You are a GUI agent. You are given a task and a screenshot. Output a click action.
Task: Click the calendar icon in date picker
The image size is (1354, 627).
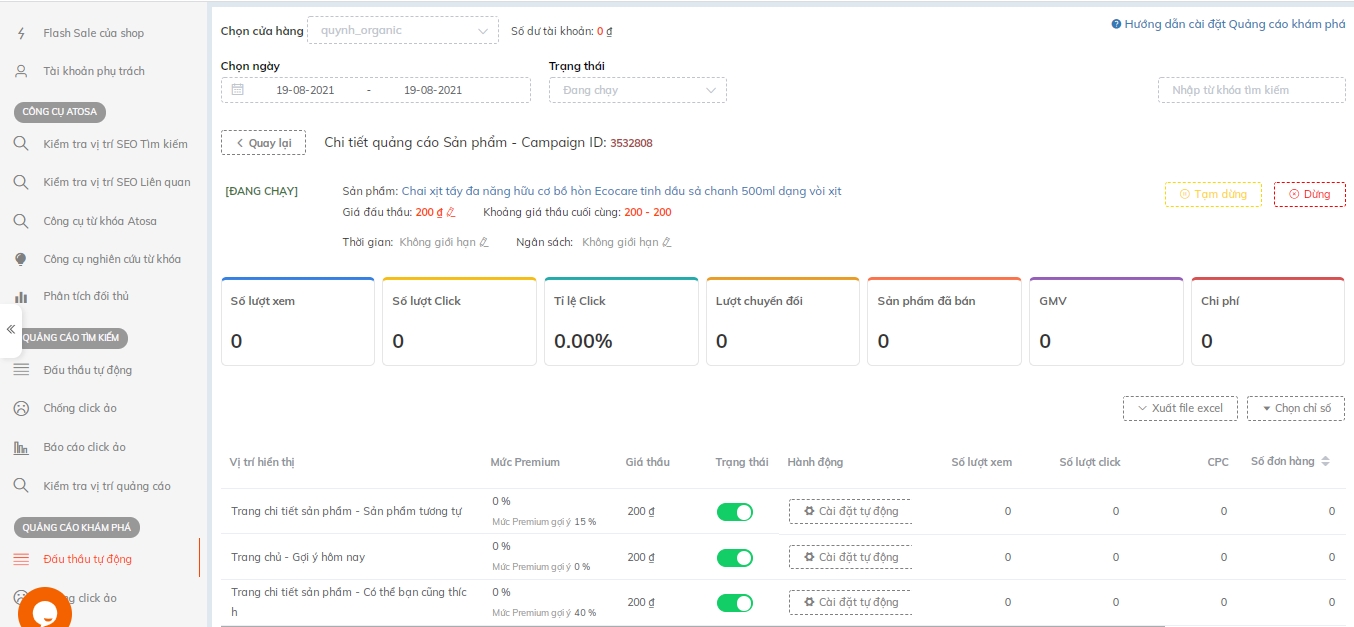[237, 90]
